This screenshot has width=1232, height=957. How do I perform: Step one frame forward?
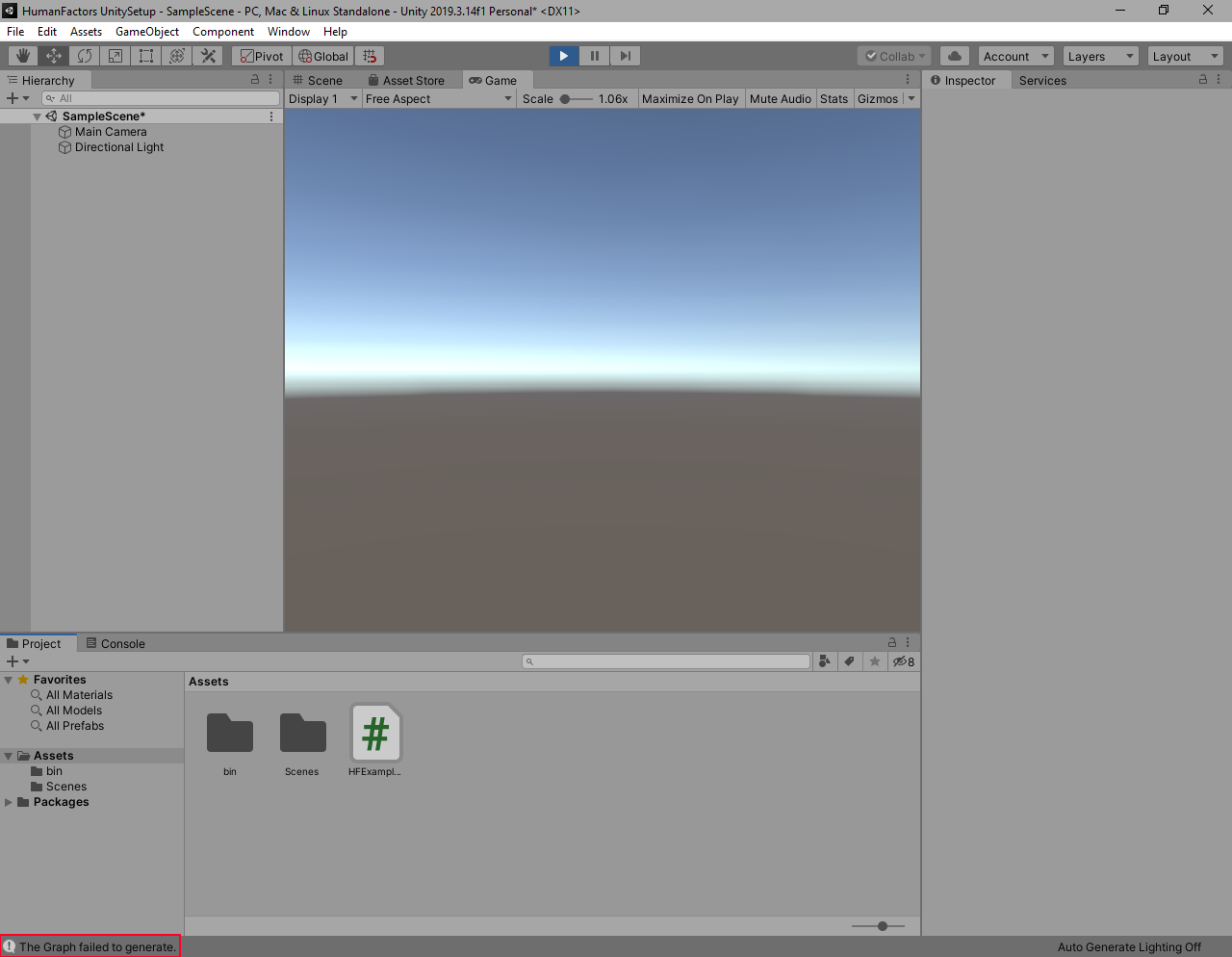(626, 56)
